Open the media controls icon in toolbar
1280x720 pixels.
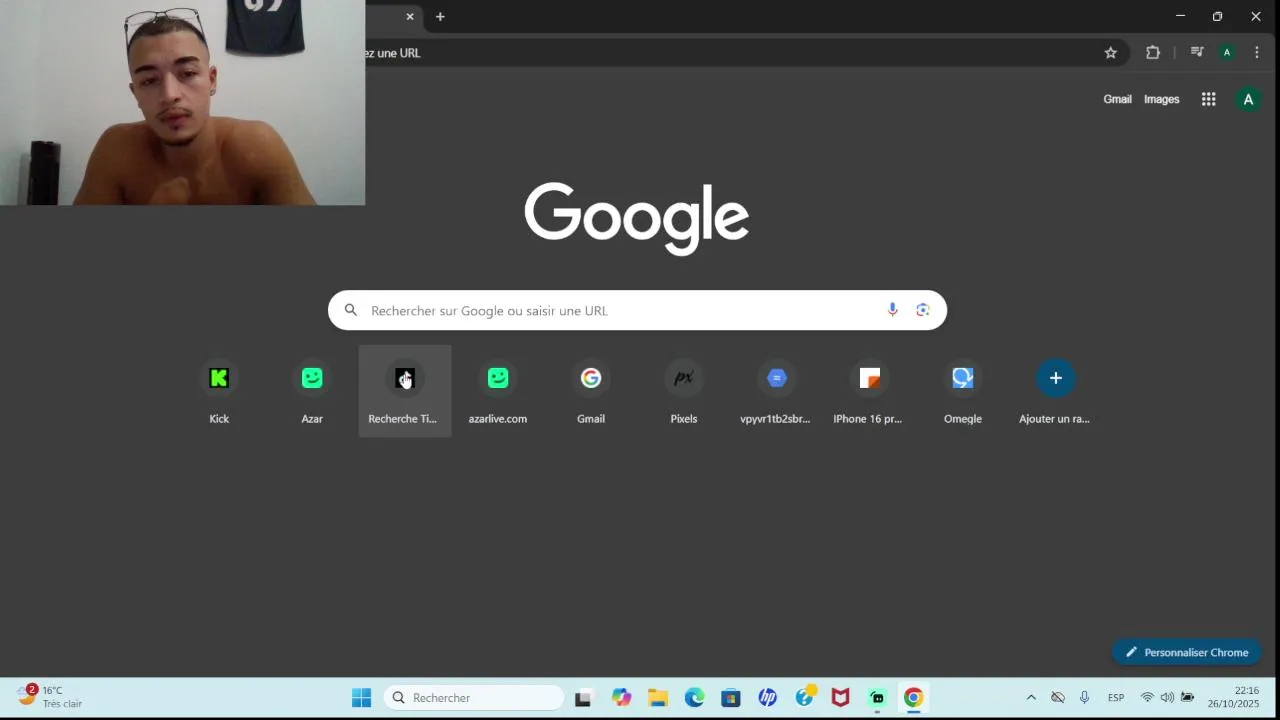point(1196,52)
